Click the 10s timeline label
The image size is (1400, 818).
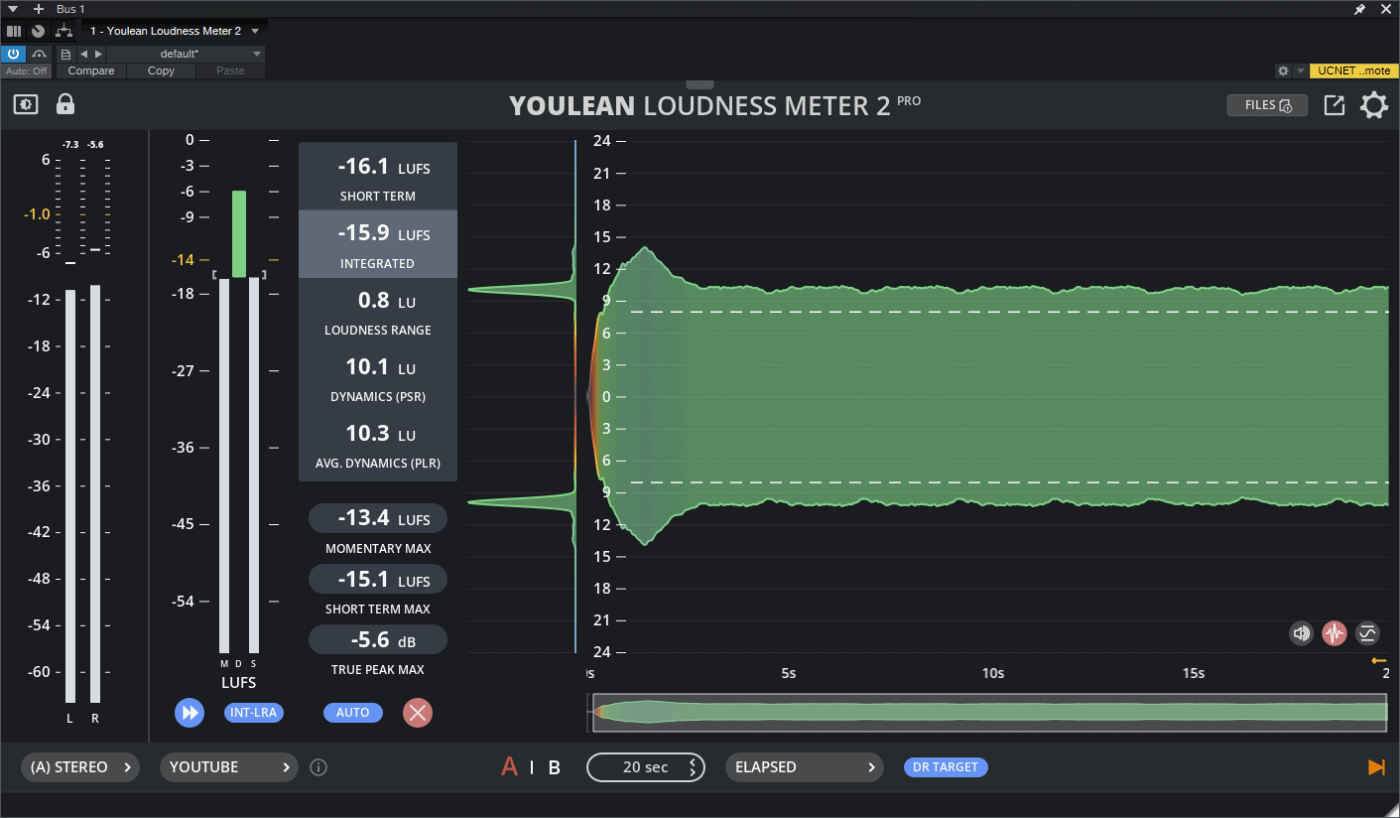pyautogui.click(x=993, y=673)
